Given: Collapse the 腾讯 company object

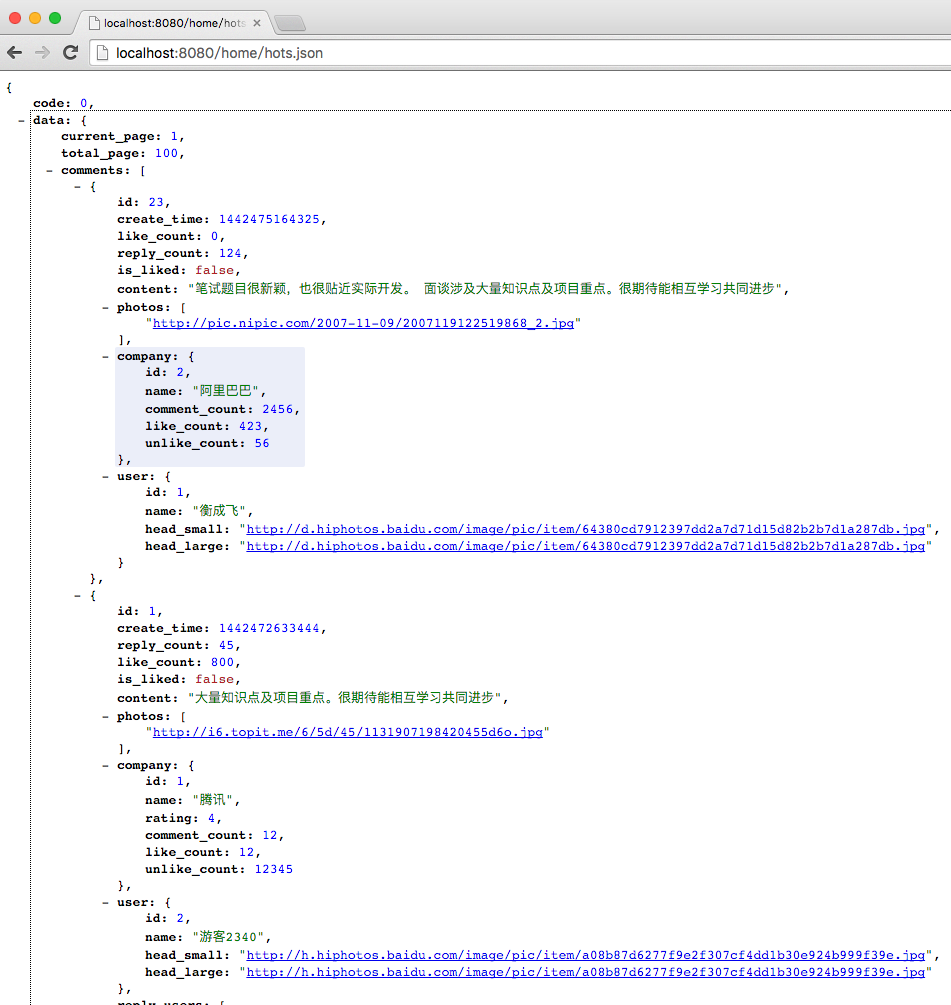Looking at the screenshot, I should tap(106, 765).
